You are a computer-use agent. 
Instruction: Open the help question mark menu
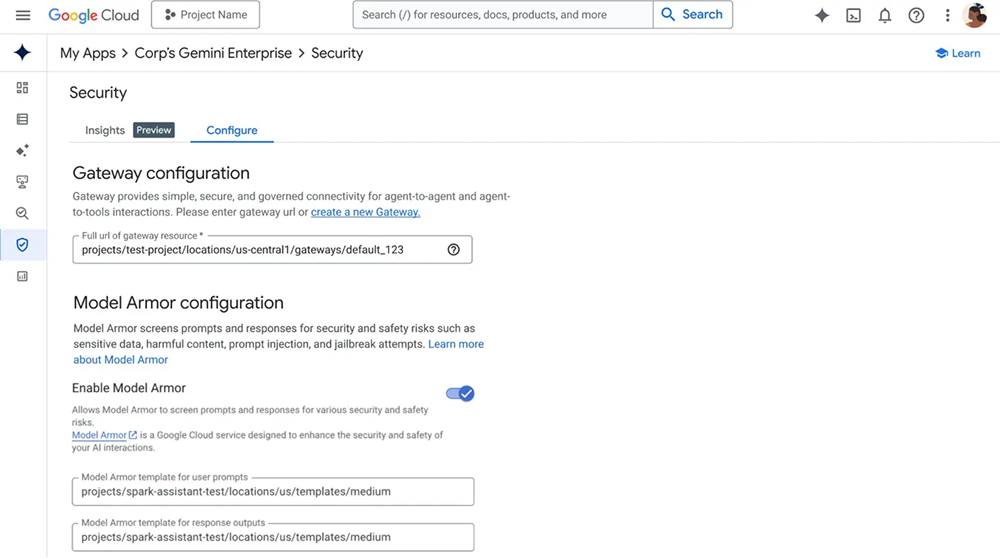(x=916, y=15)
